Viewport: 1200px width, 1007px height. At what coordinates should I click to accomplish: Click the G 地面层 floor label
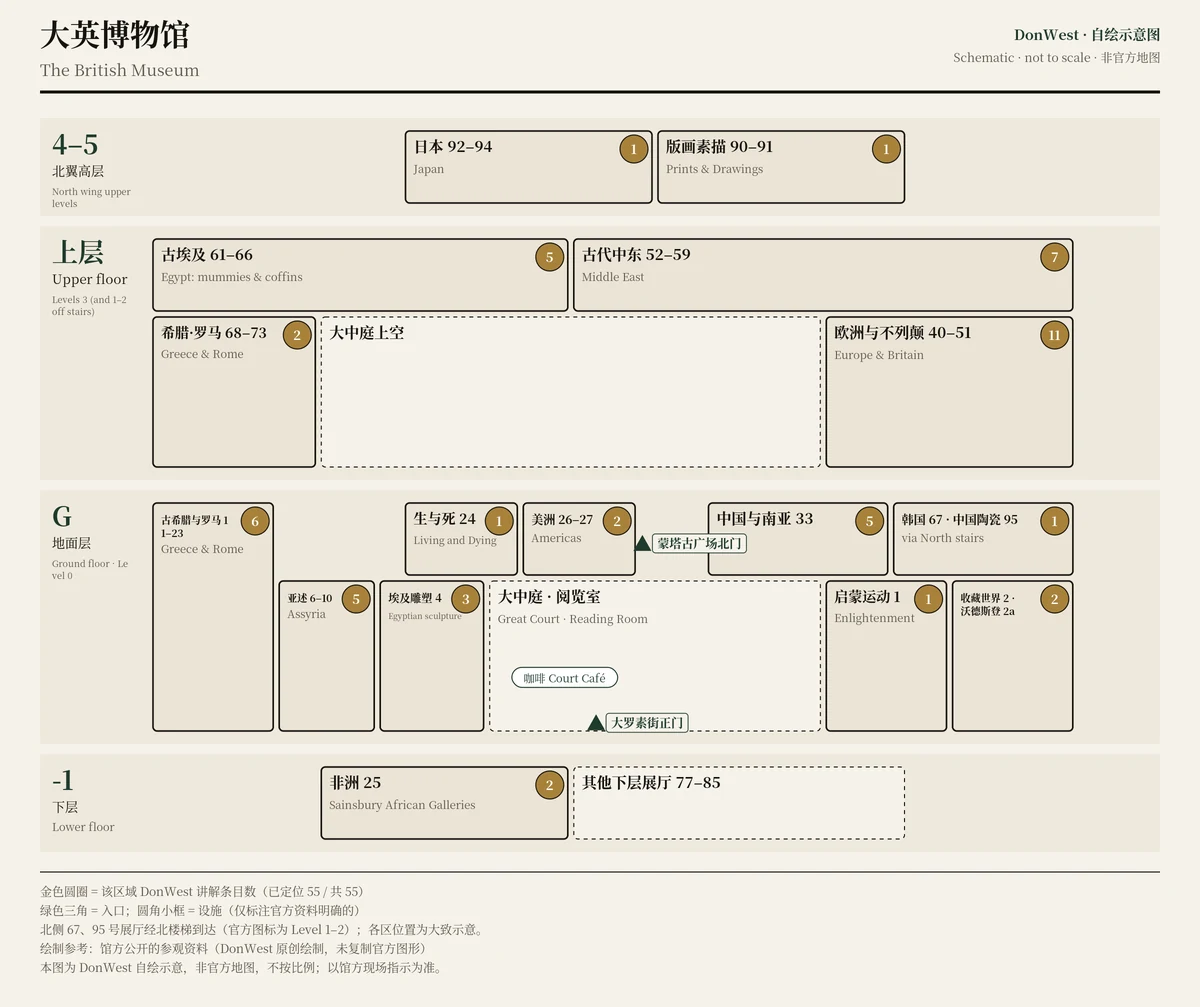[x=90, y=541]
